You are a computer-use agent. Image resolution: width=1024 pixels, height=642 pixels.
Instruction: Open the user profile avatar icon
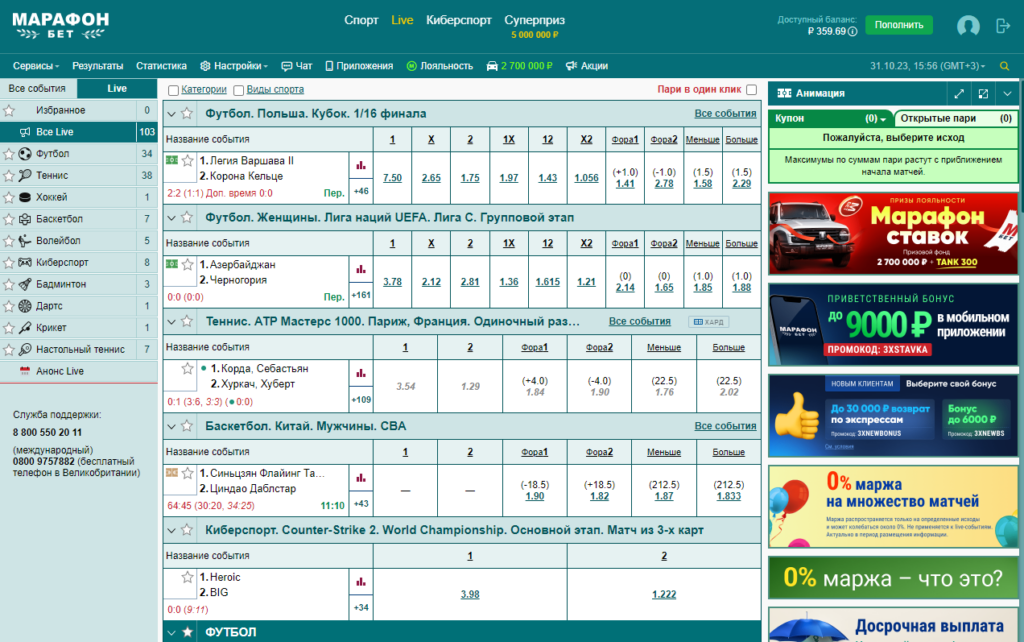(968, 25)
